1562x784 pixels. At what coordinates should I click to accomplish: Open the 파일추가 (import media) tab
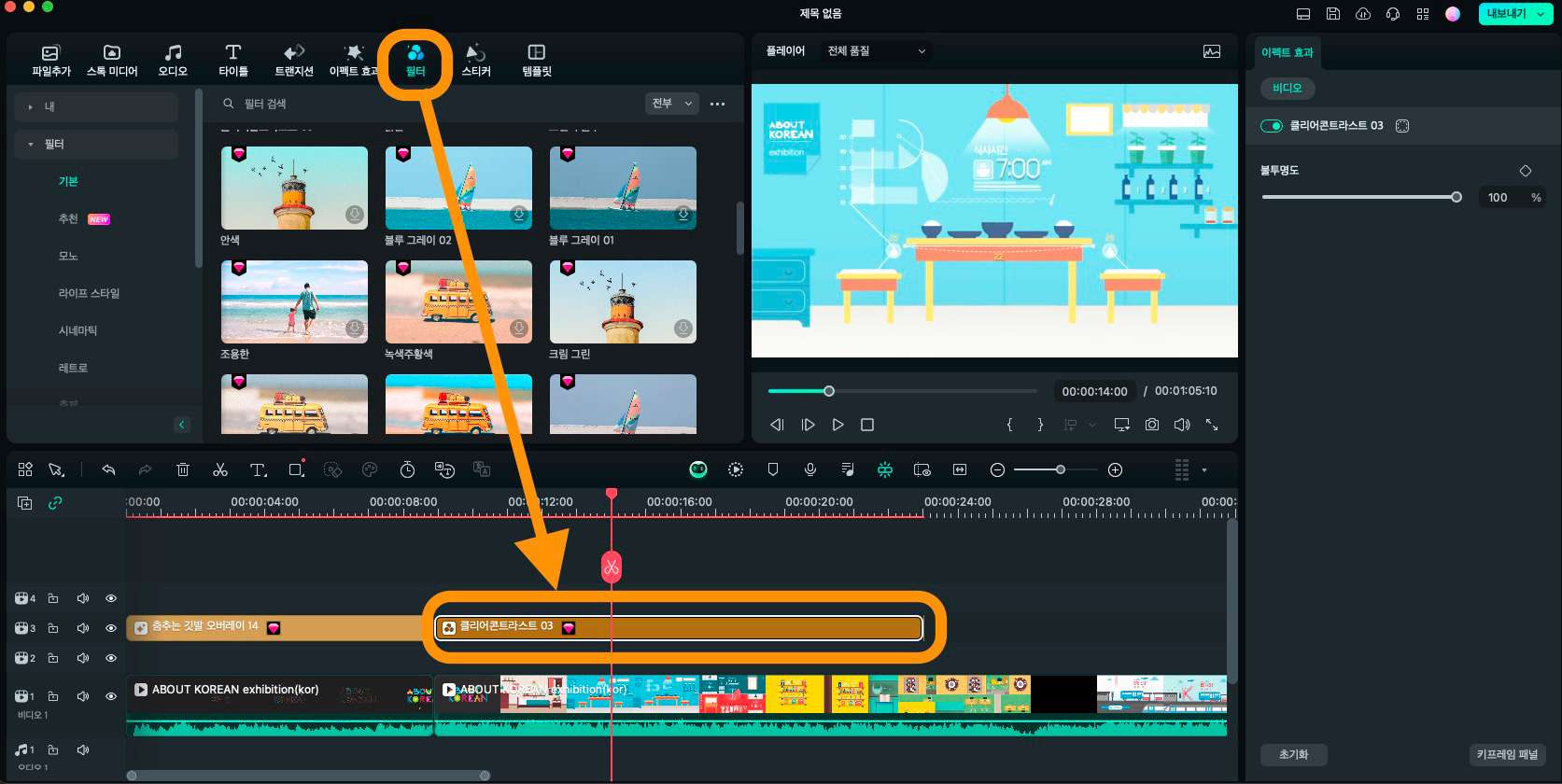50,60
